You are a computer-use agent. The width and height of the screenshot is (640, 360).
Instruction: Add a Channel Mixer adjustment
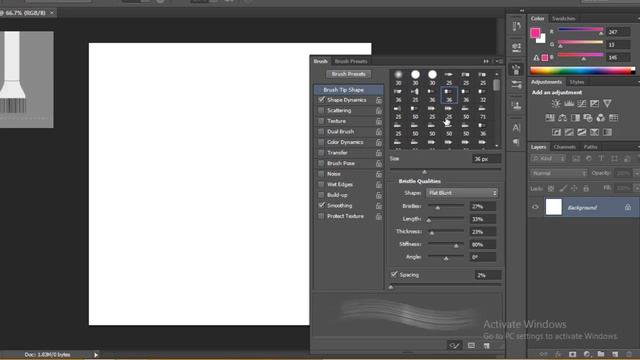(x=601, y=118)
